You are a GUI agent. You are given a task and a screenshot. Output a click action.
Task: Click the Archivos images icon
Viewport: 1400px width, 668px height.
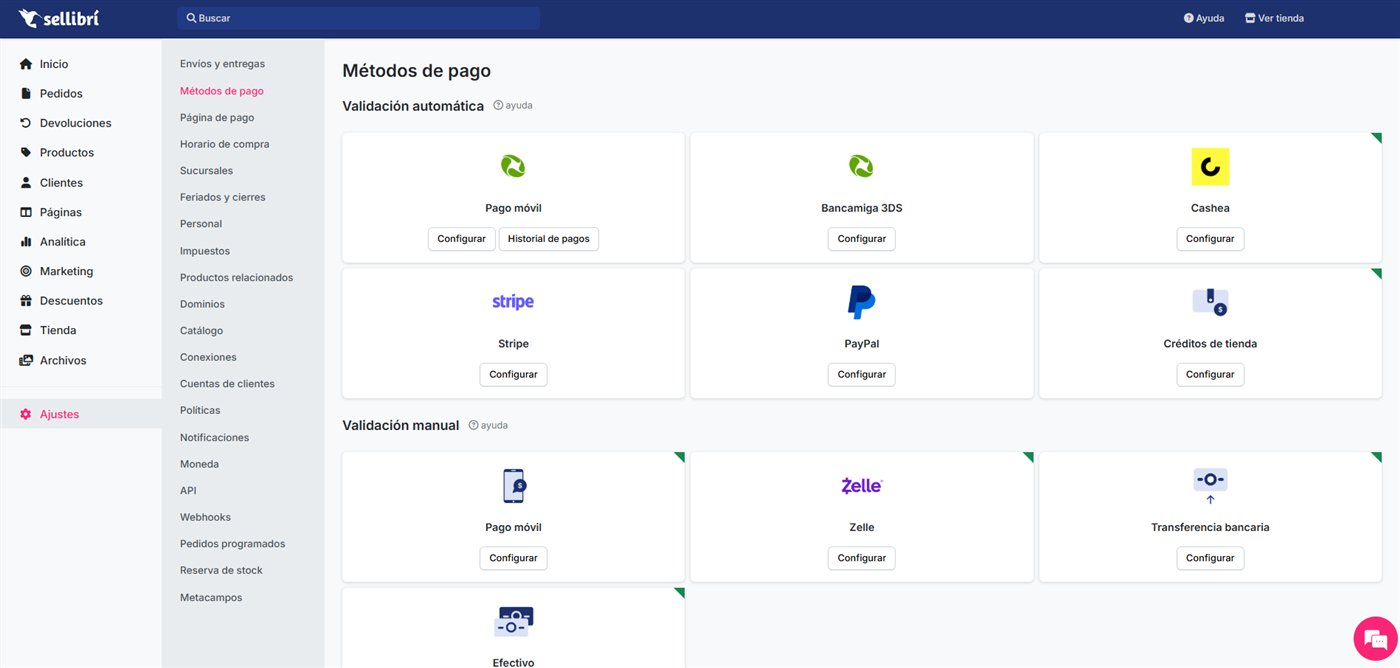[x=26, y=360]
